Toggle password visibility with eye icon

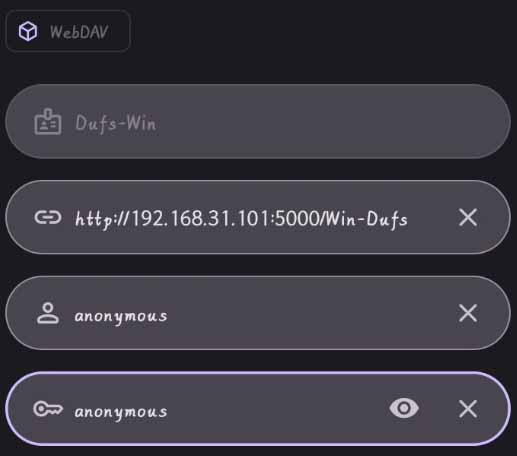(404, 408)
